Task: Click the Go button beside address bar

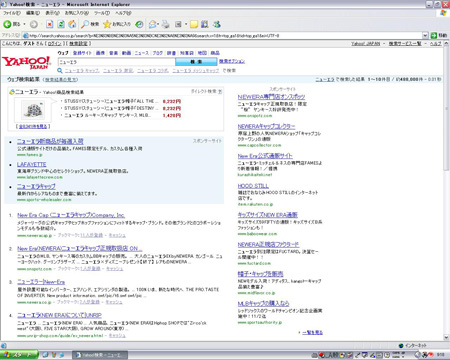Action: tap(438, 35)
